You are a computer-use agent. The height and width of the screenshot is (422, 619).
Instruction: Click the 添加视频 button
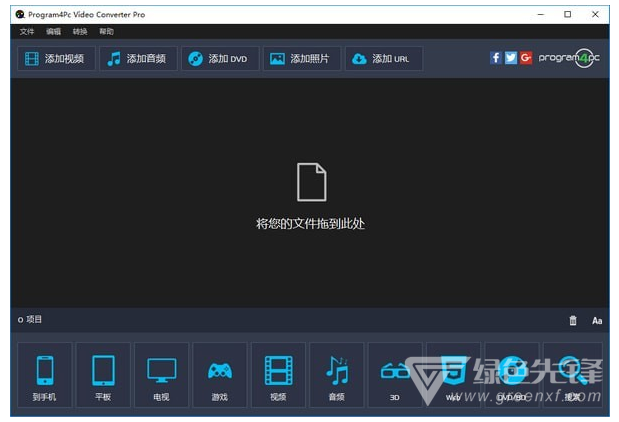point(56,59)
